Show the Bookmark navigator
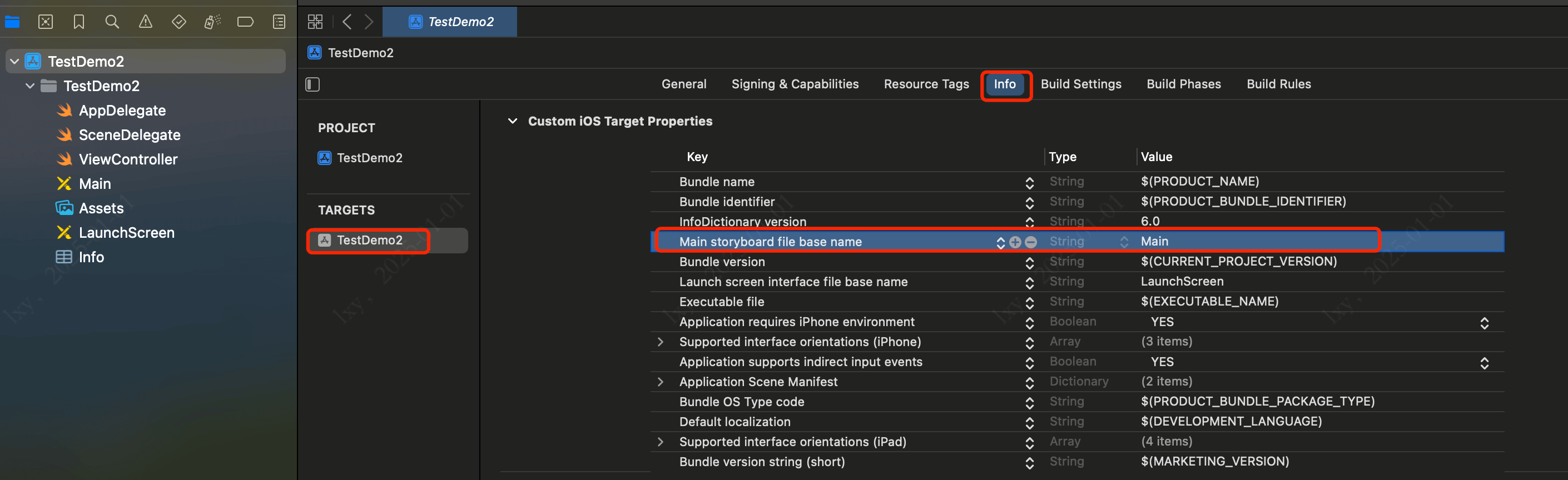This screenshot has width=1568, height=480. click(78, 23)
